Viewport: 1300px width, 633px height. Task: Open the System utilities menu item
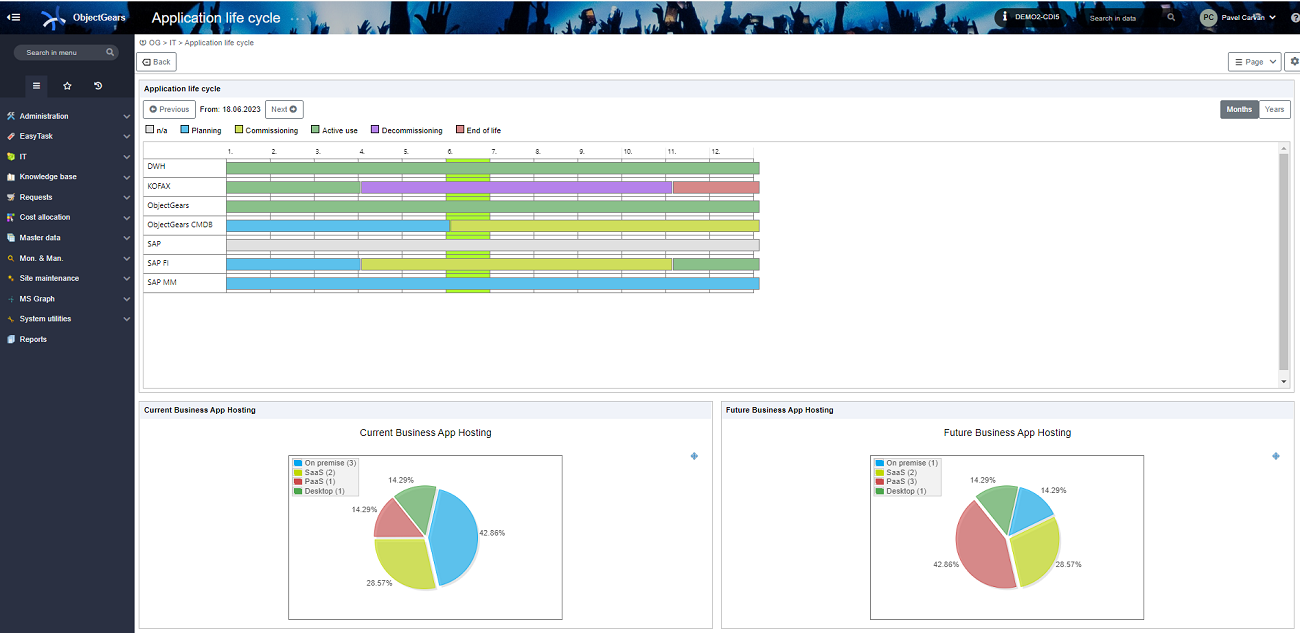(46, 319)
